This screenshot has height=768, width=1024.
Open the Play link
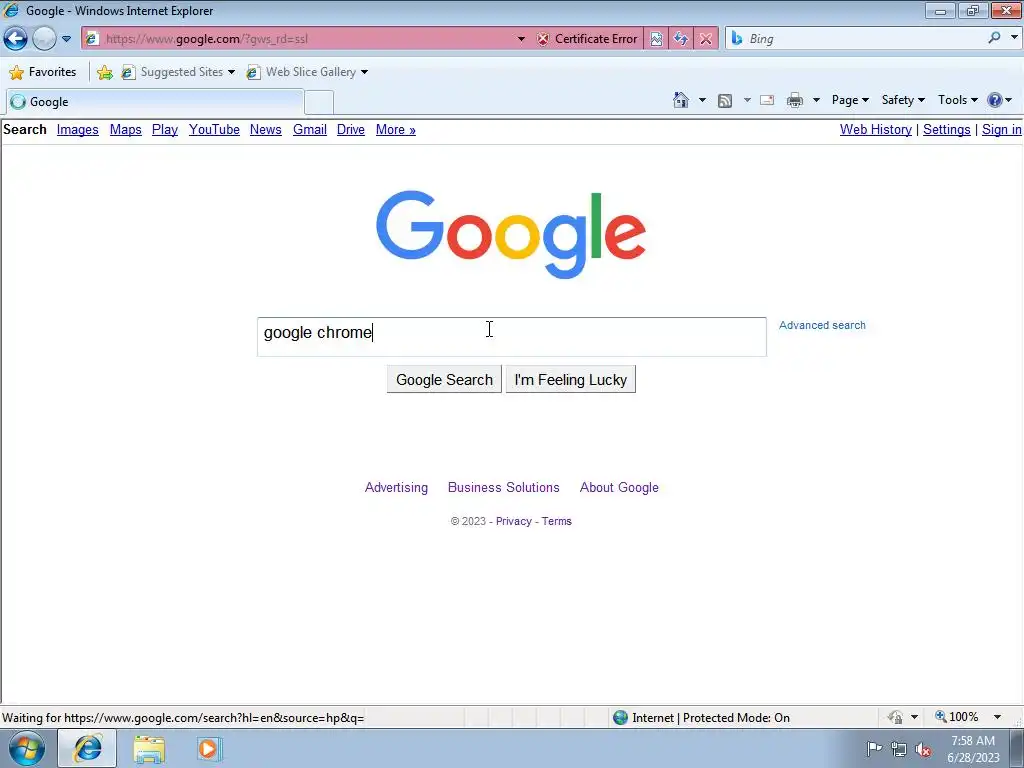click(x=165, y=129)
